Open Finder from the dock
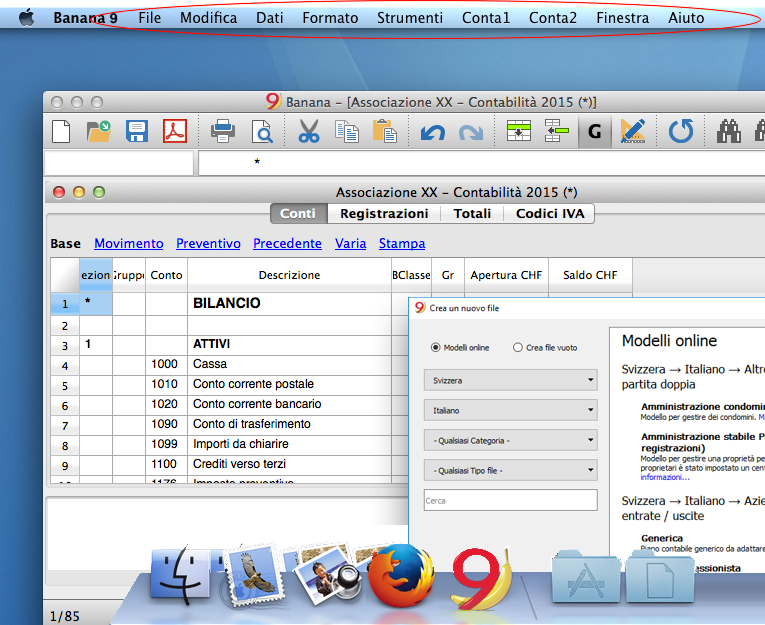 181,574
